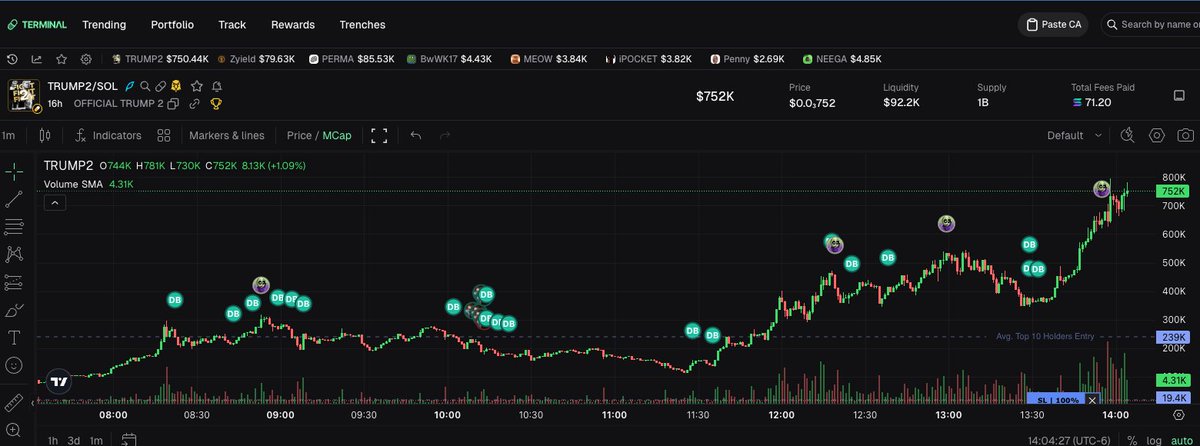
Task: Select the position forecasting tool
Action: click(14, 282)
